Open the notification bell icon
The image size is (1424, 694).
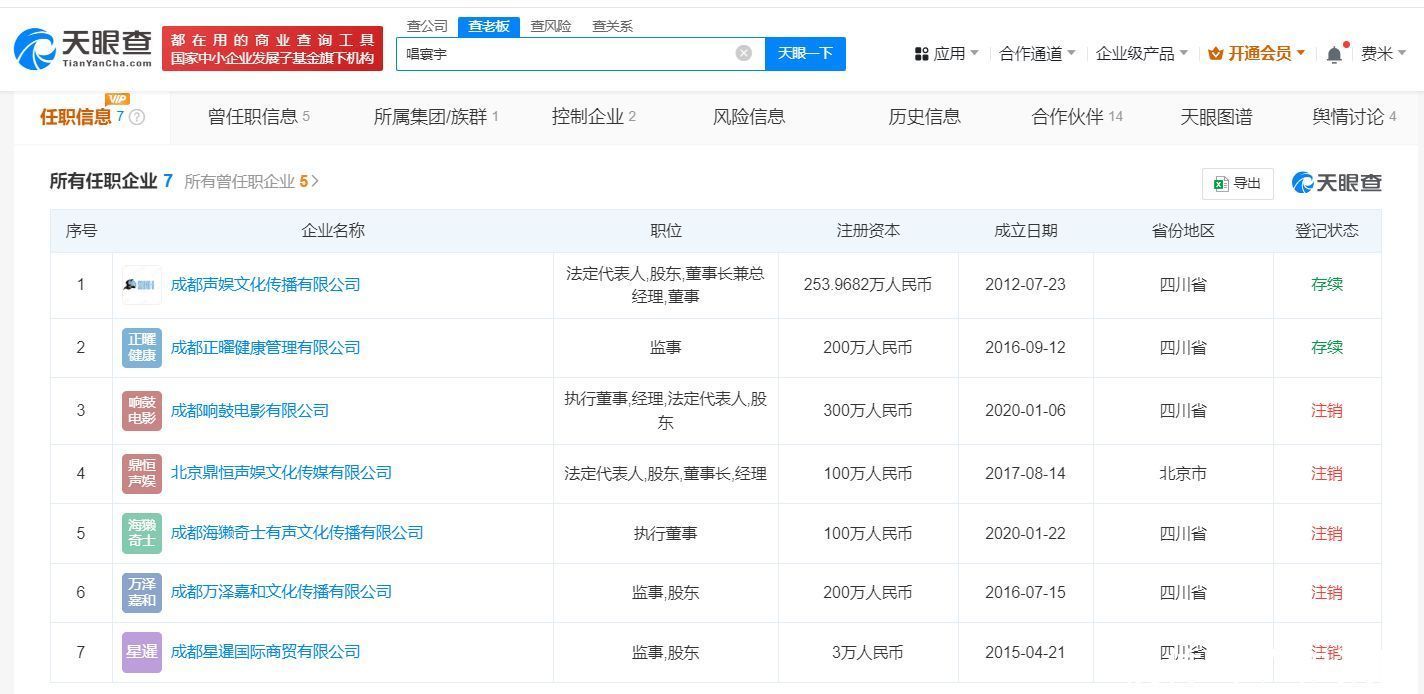click(x=1334, y=54)
